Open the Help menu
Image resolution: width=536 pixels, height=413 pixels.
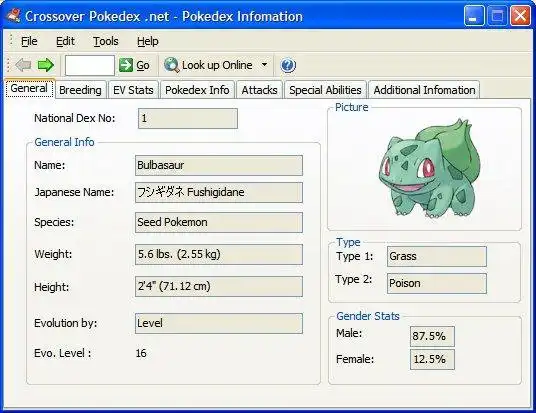pos(148,41)
